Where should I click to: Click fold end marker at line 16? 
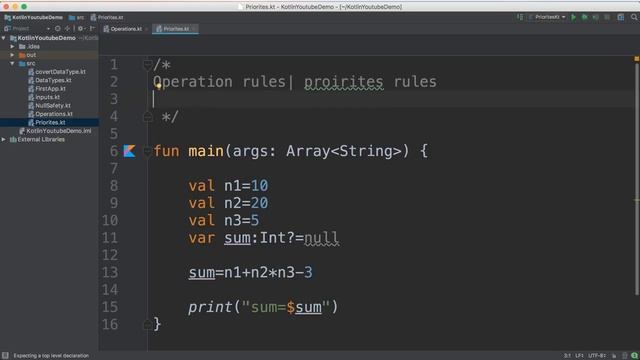(x=147, y=324)
